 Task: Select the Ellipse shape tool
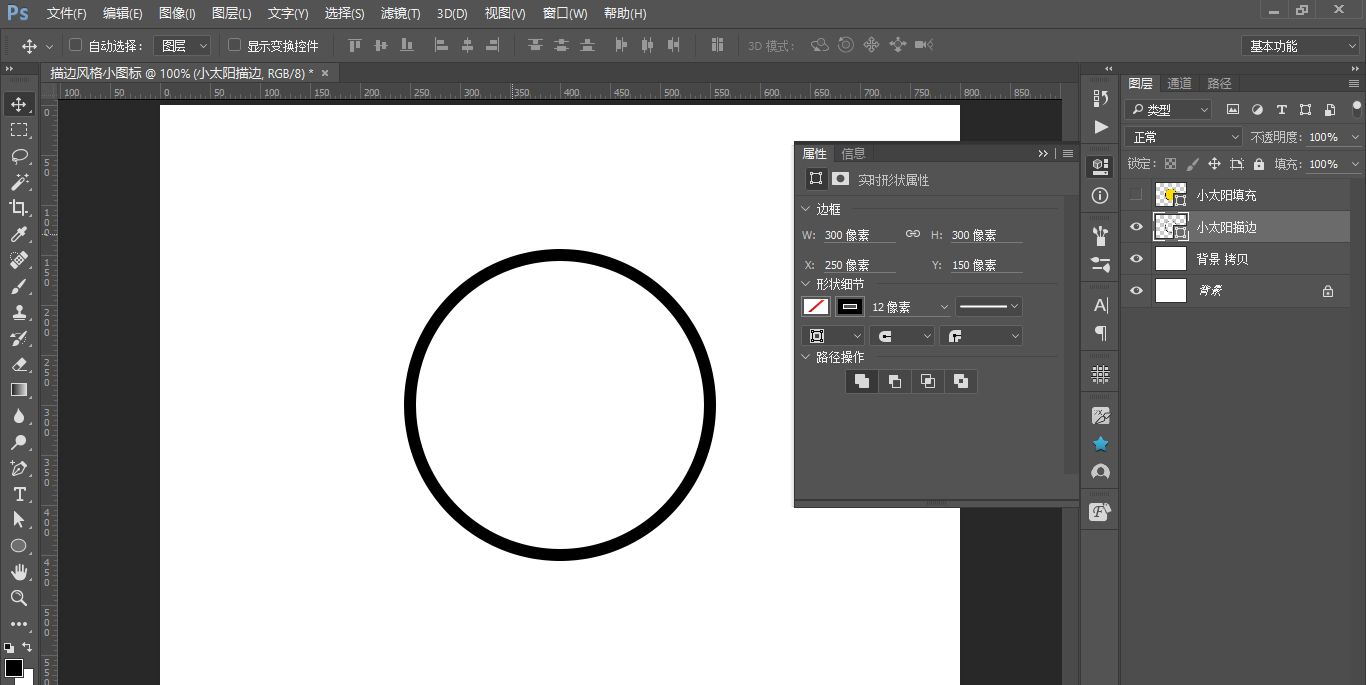tap(19, 546)
